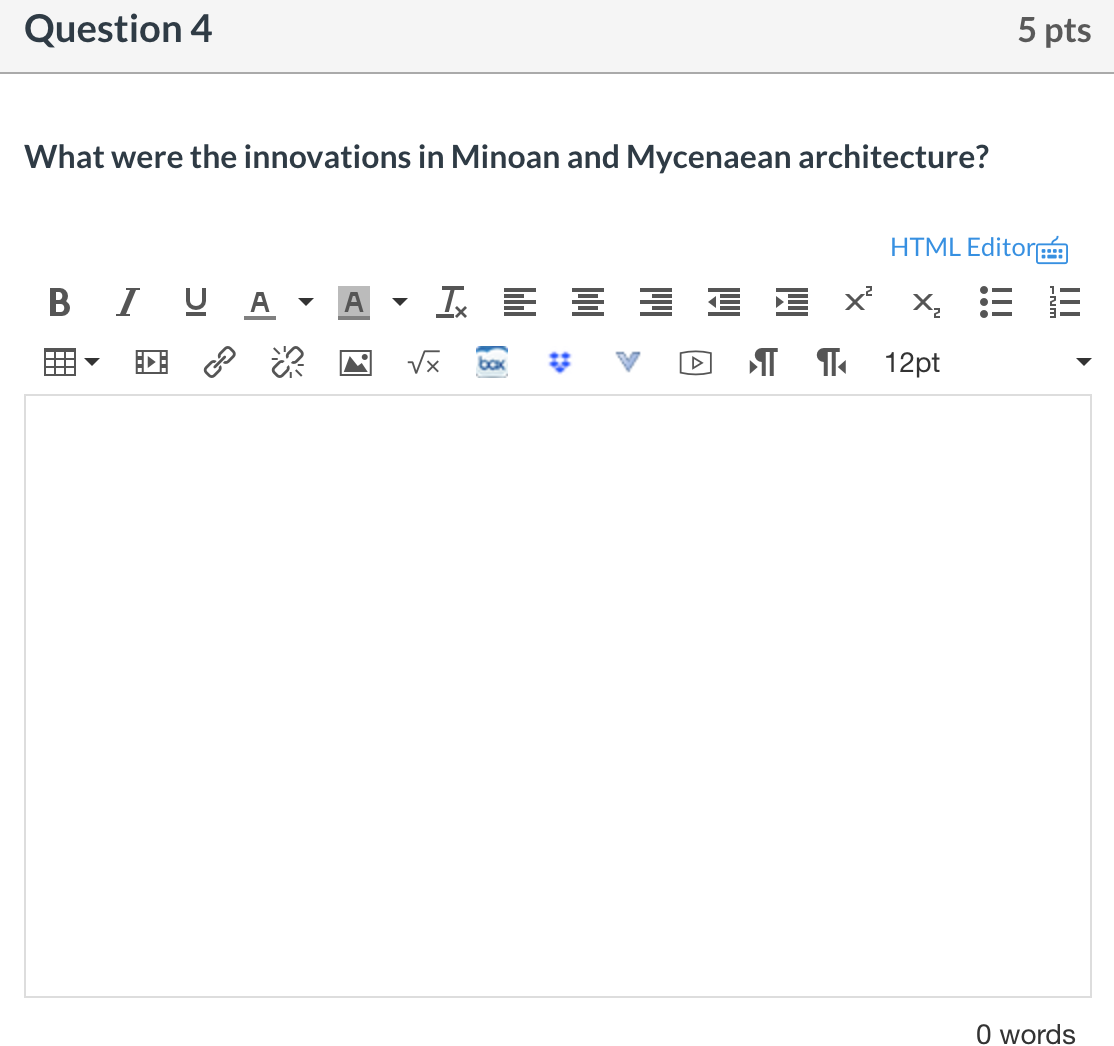Clear formatting with the Tx icon
Screen dimensions: 1114x1046
451,302
